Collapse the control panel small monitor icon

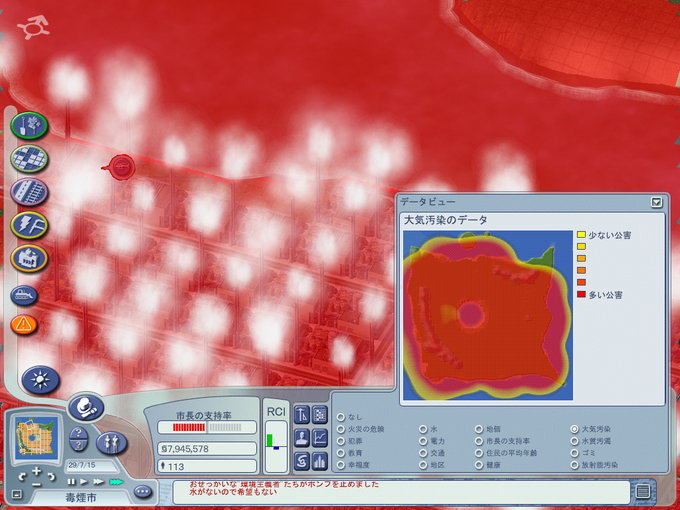[16, 494]
